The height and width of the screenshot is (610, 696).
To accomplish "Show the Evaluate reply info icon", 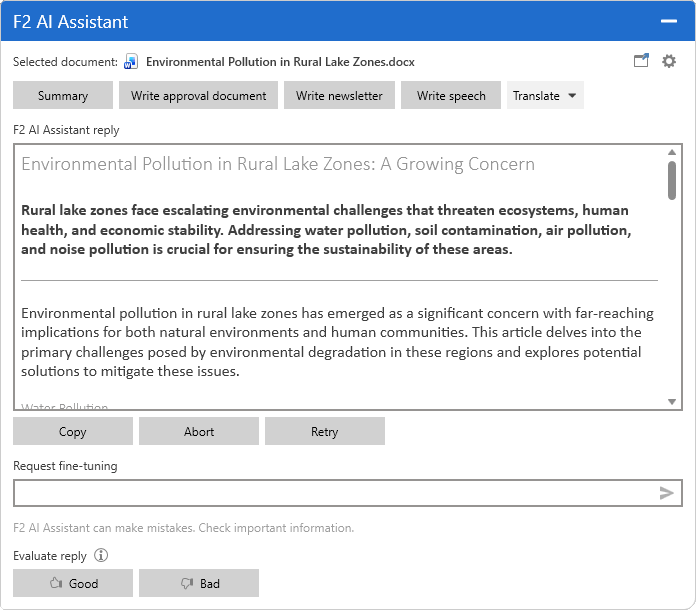I will point(101,555).
